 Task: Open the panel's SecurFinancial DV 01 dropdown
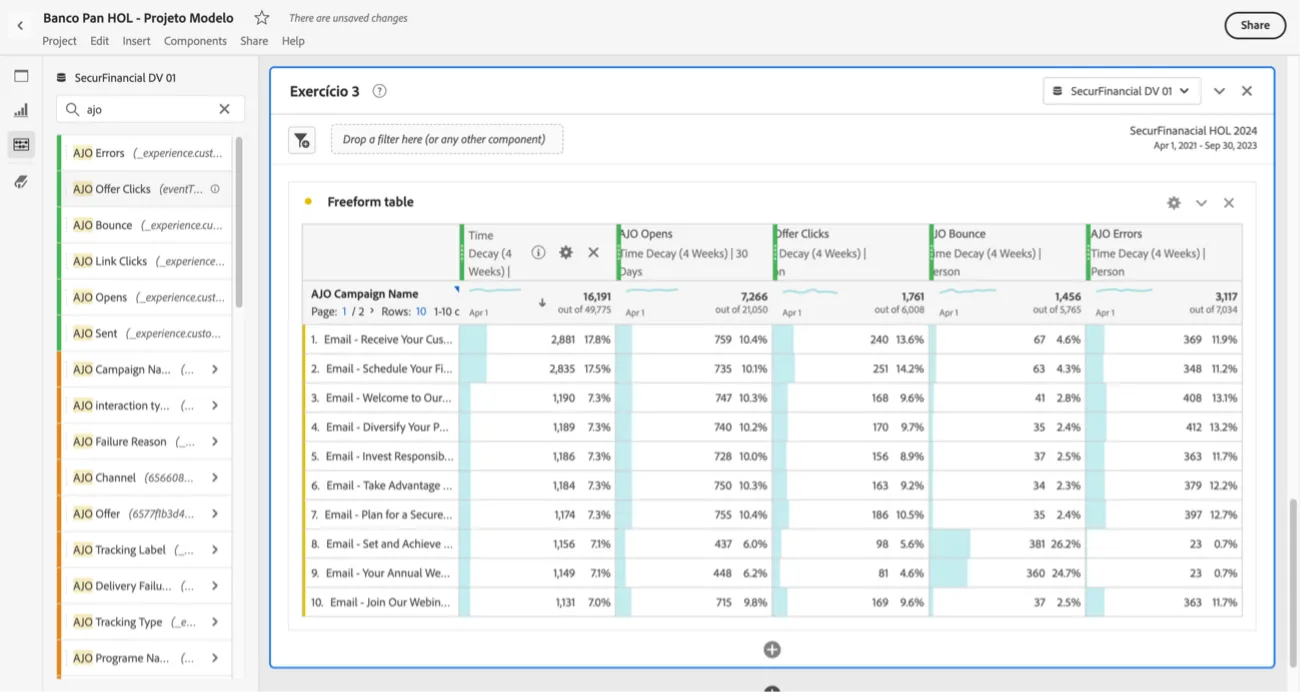[x=1122, y=91]
